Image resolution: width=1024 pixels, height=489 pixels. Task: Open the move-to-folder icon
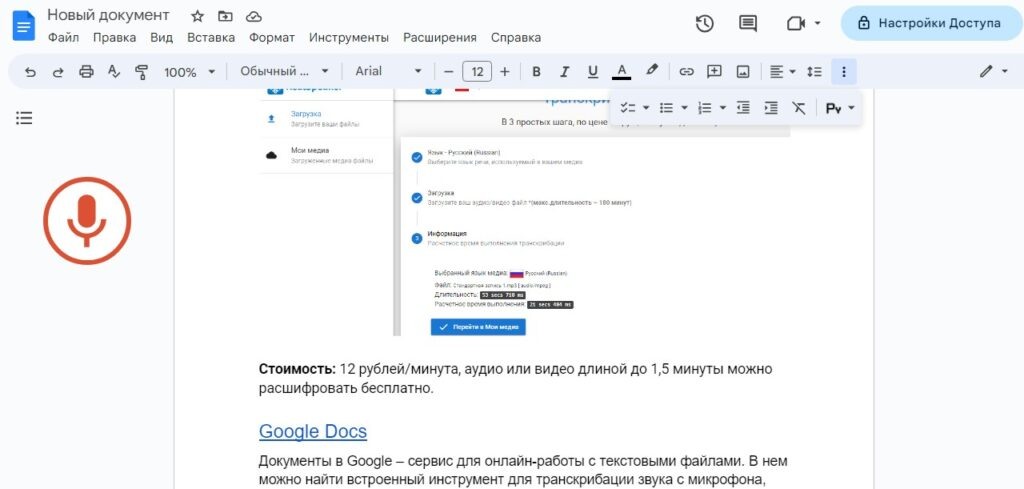[225, 16]
